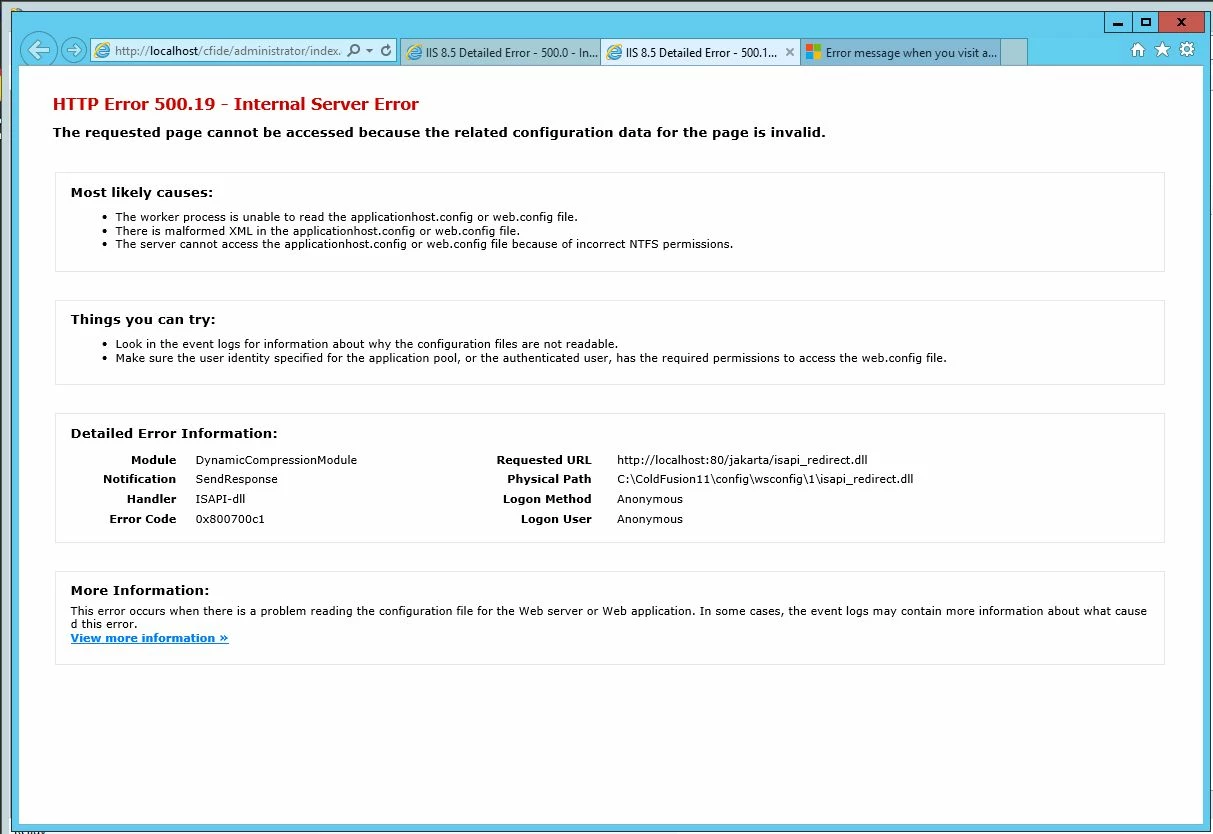Click the search magnifier in address bar
The image size is (1213, 834).
[x=353, y=51]
